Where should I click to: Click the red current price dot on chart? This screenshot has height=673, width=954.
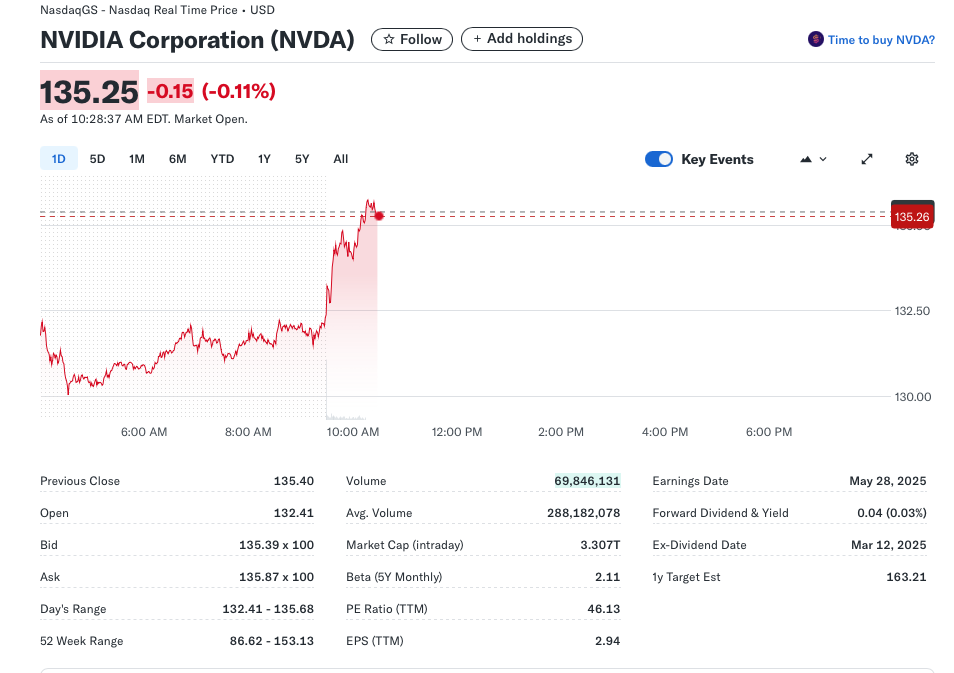coord(379,216)
